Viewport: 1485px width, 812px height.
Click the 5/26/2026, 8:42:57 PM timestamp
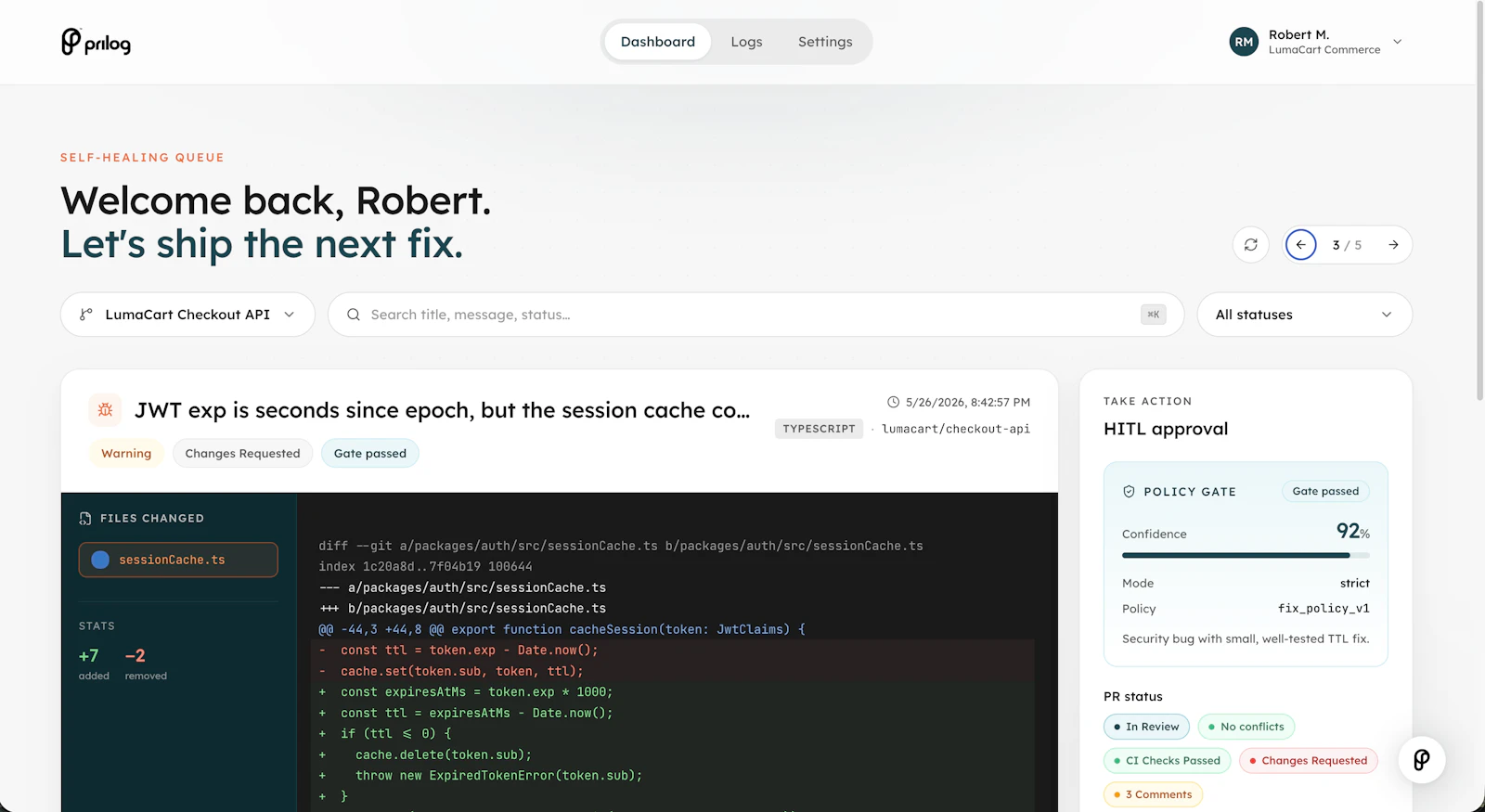[x=968, y=402]
